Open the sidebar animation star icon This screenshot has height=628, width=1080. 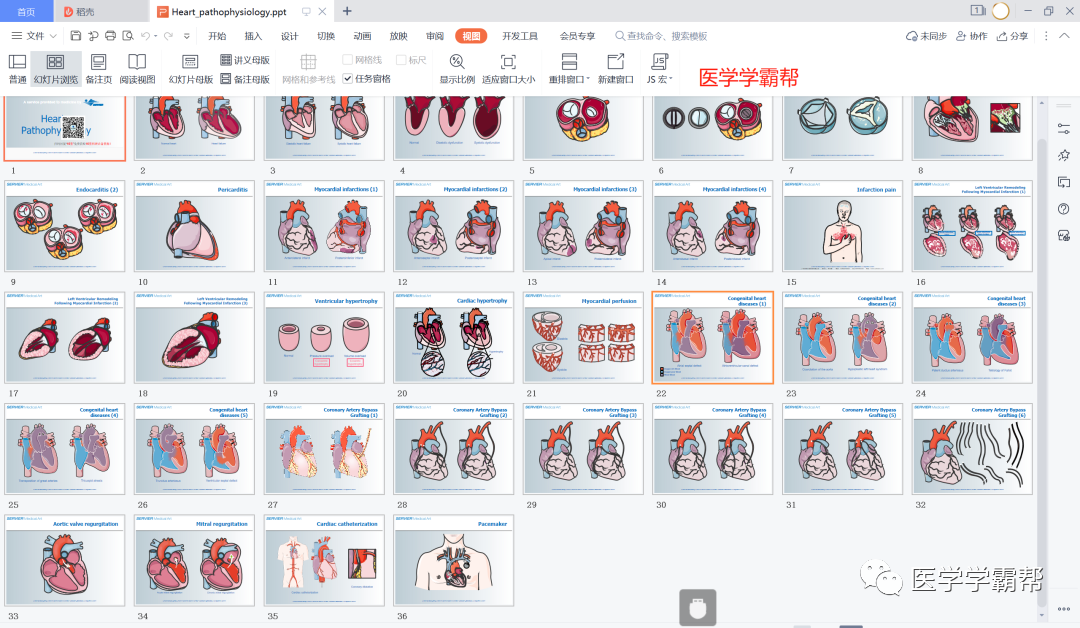tap(1063, 155)
